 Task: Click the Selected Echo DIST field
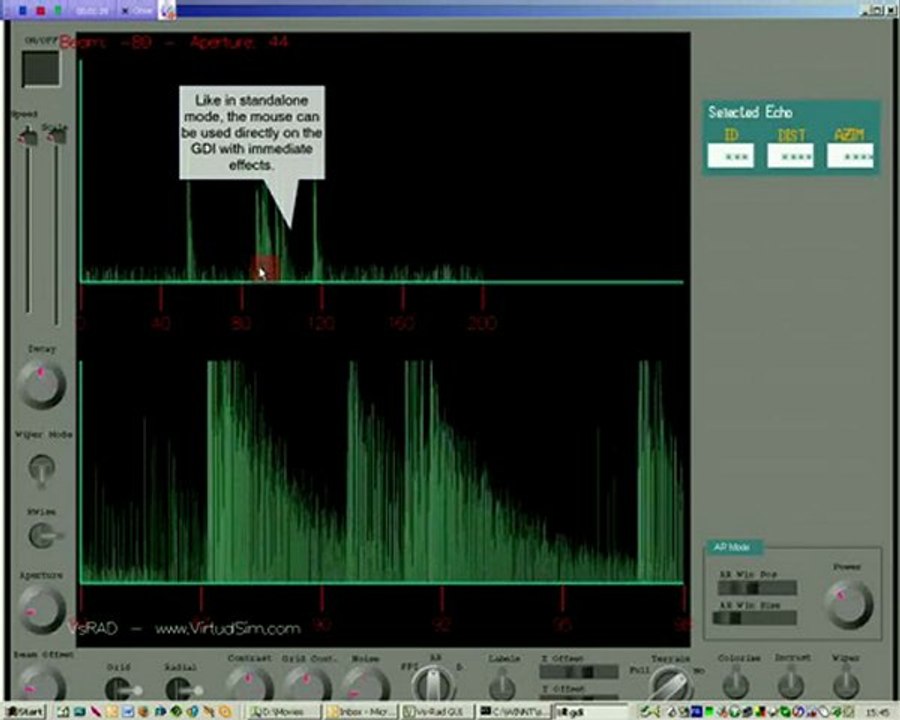[x=790, y=156]
